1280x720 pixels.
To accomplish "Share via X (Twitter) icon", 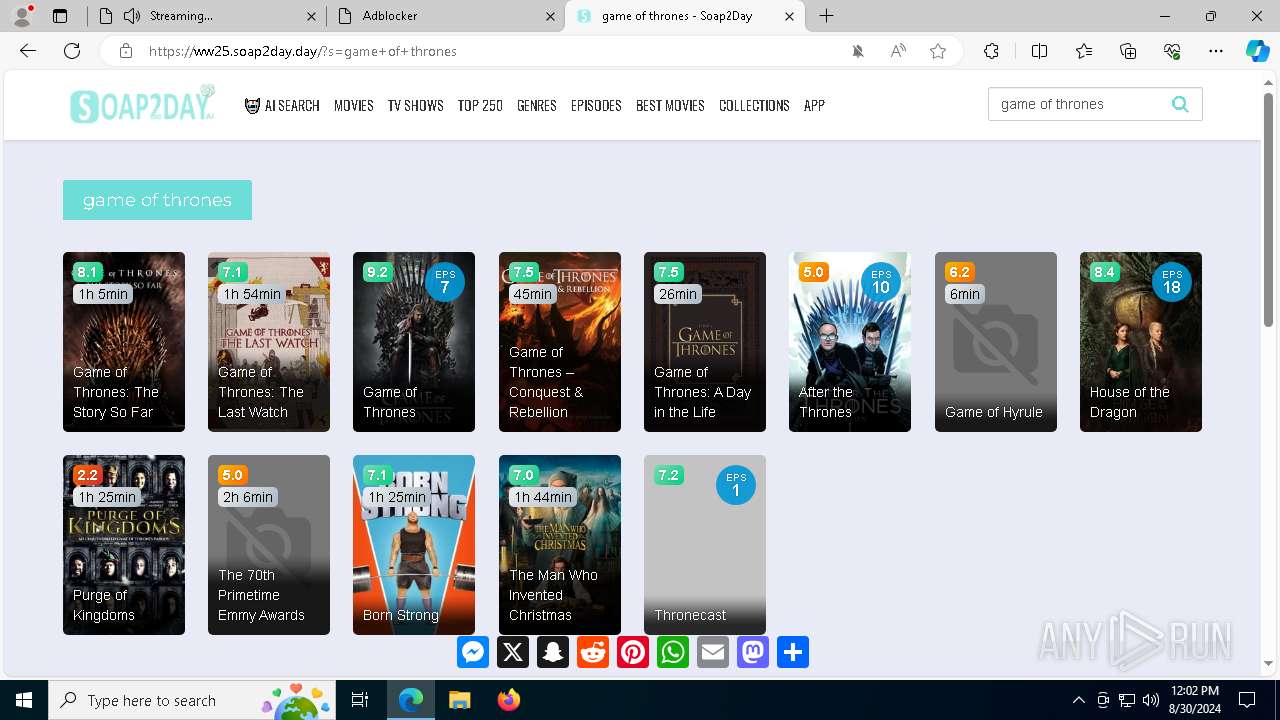I will (x=513, y=652).
